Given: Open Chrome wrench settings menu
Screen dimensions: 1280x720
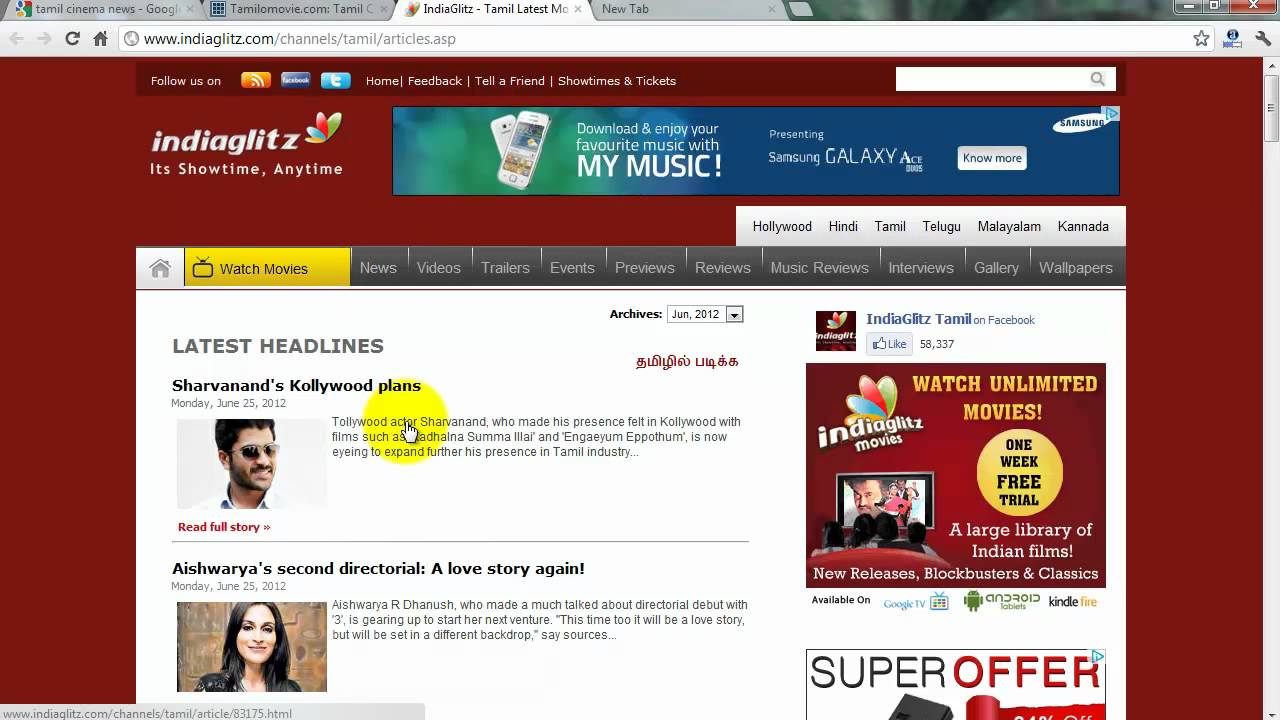Looking at the screenshot, I should coord(1262,39).
